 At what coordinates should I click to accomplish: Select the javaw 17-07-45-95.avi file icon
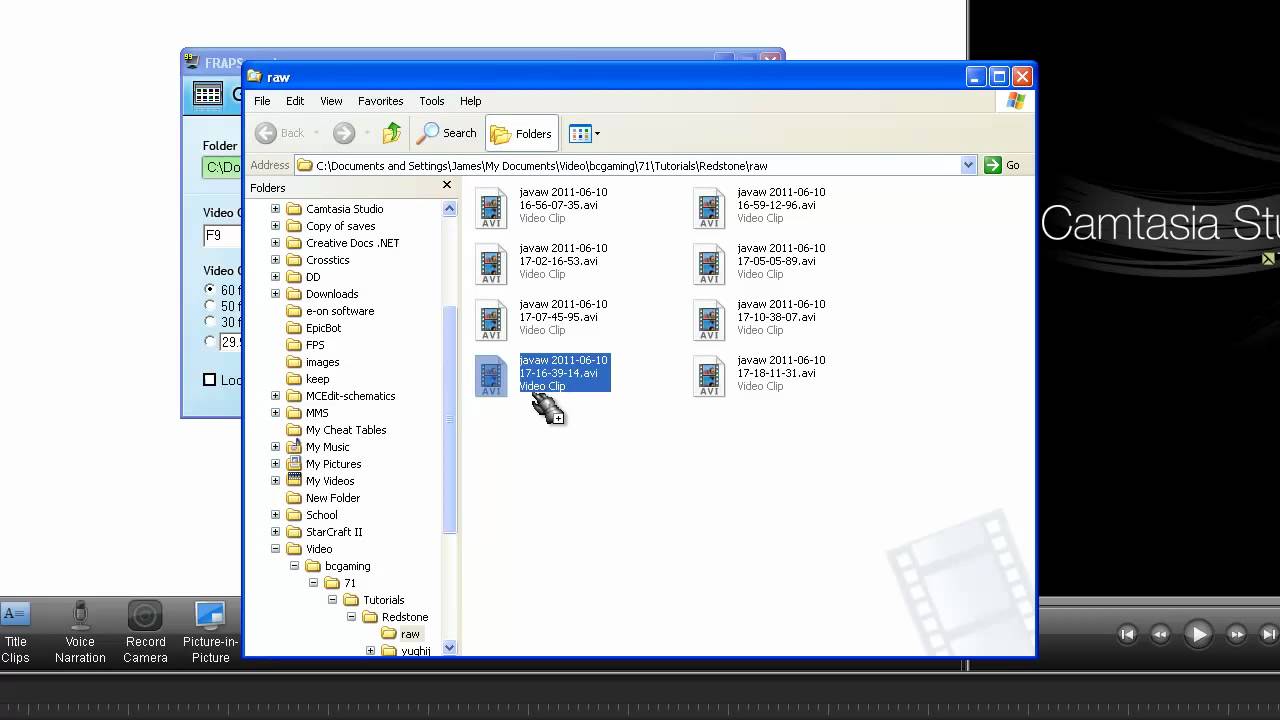(x=491, y=320)
